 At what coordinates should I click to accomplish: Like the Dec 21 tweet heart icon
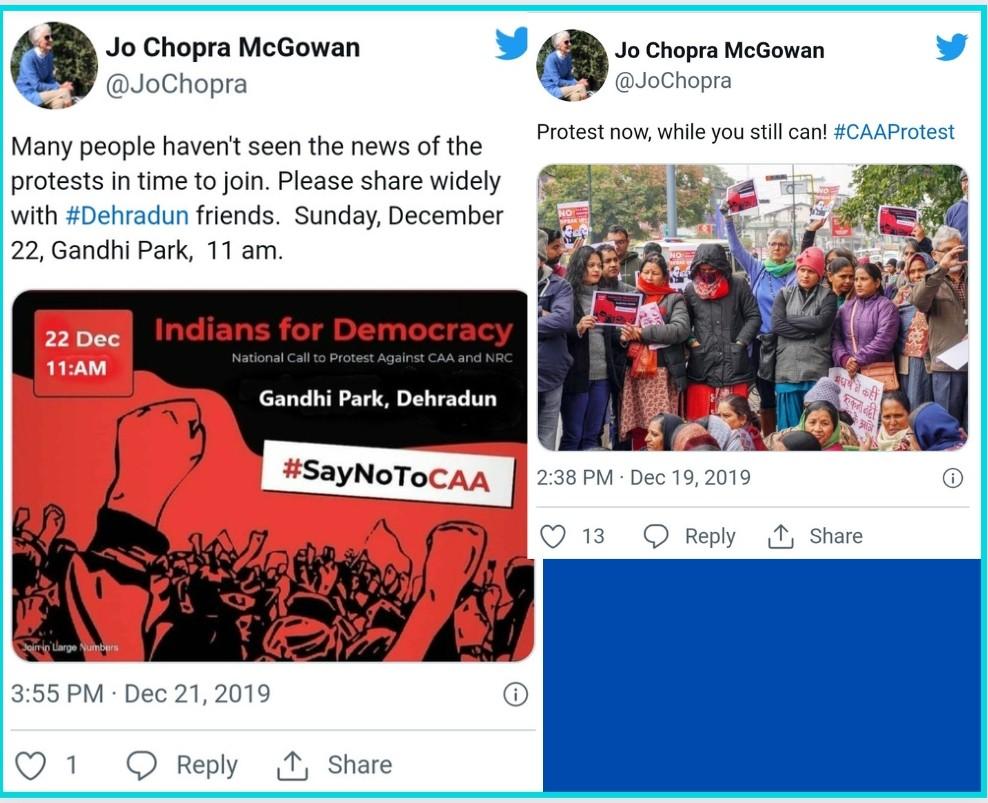30,766
